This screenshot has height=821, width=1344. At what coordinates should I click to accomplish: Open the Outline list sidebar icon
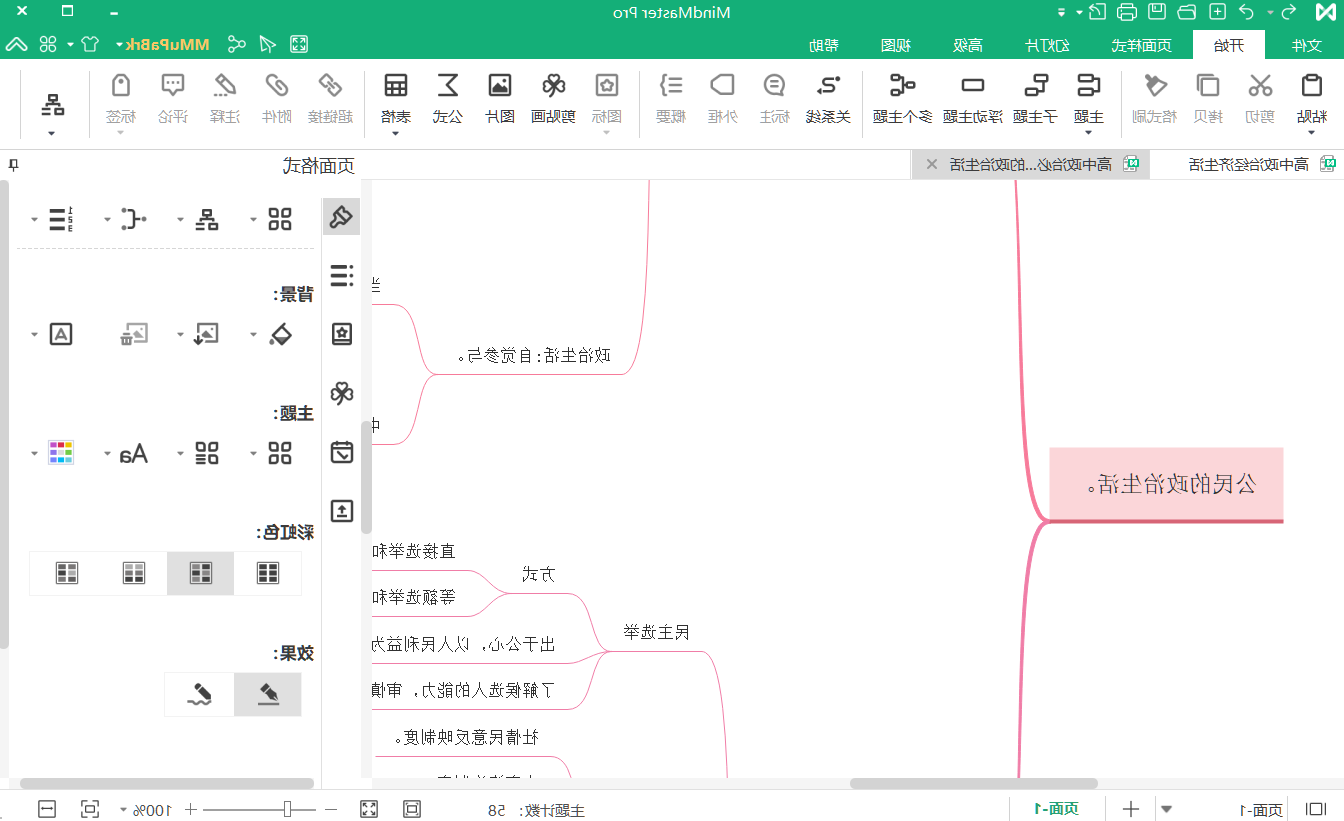pyautogui.click(x=342, y=275)
